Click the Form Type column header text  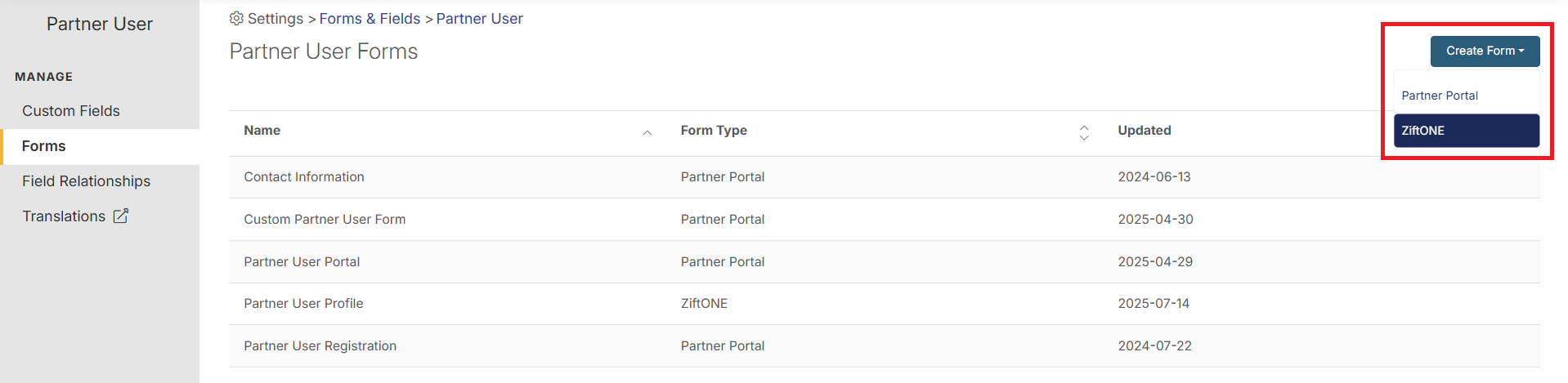click(714, 131)
